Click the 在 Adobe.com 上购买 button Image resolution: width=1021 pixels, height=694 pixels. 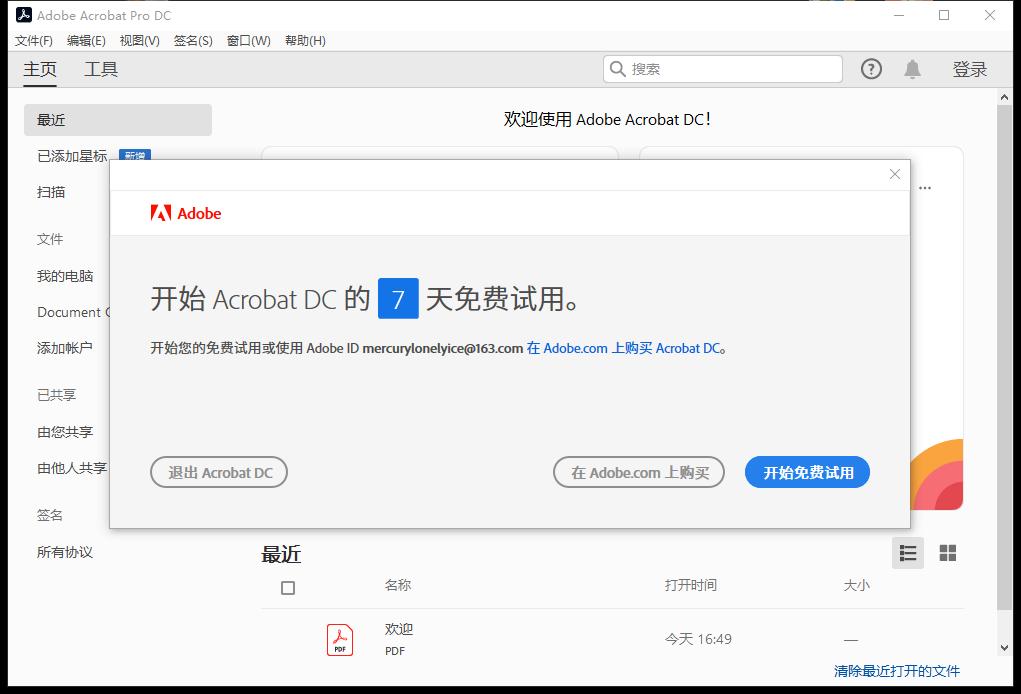click(639, 472)
